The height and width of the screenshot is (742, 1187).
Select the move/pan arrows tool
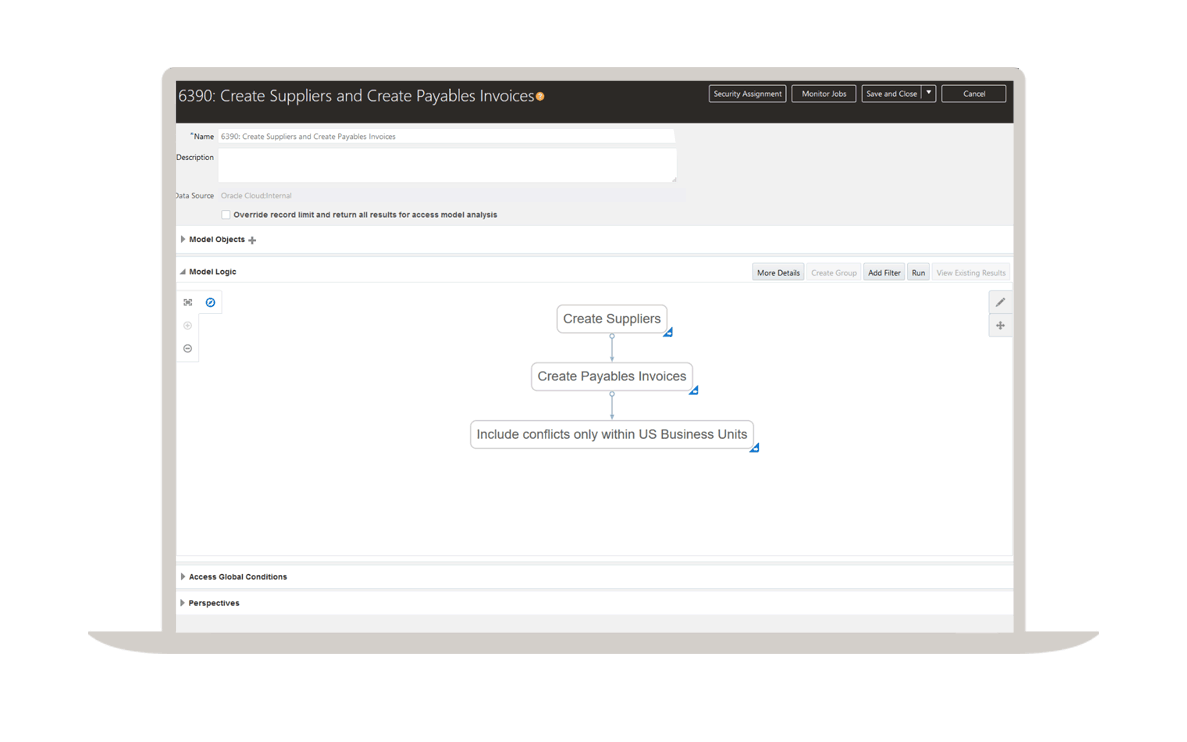point(1000,326)
